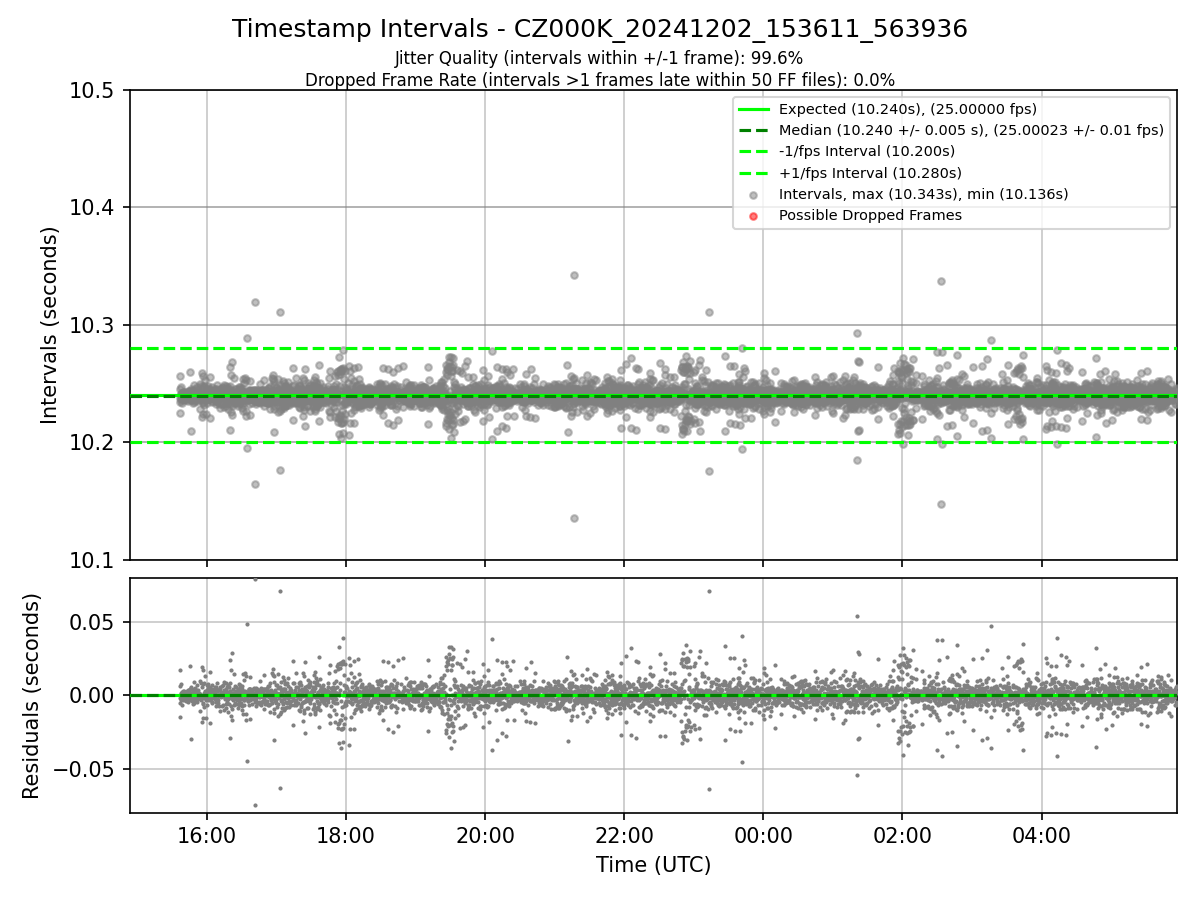Screen dimensions: 1200x900
Task: Click the high outlier point near 02:30 at 10.34
Action: 941,281
